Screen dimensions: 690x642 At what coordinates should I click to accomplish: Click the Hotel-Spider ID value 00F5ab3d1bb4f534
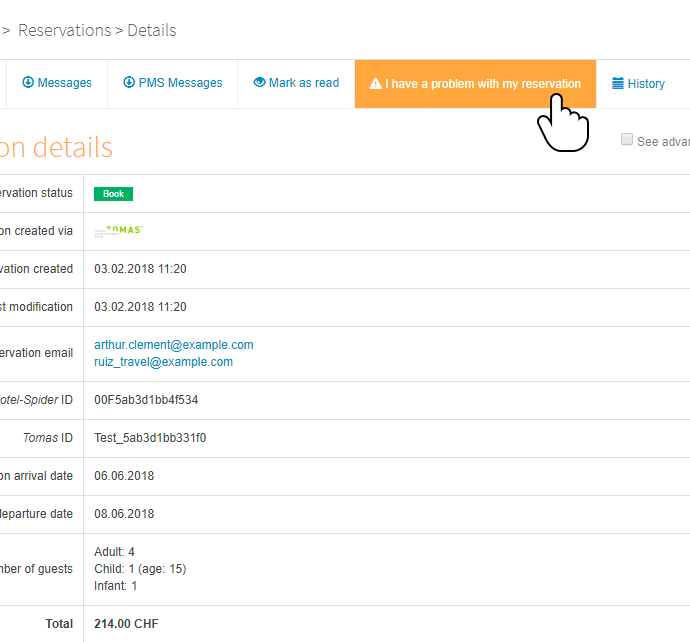click(146, 400)
